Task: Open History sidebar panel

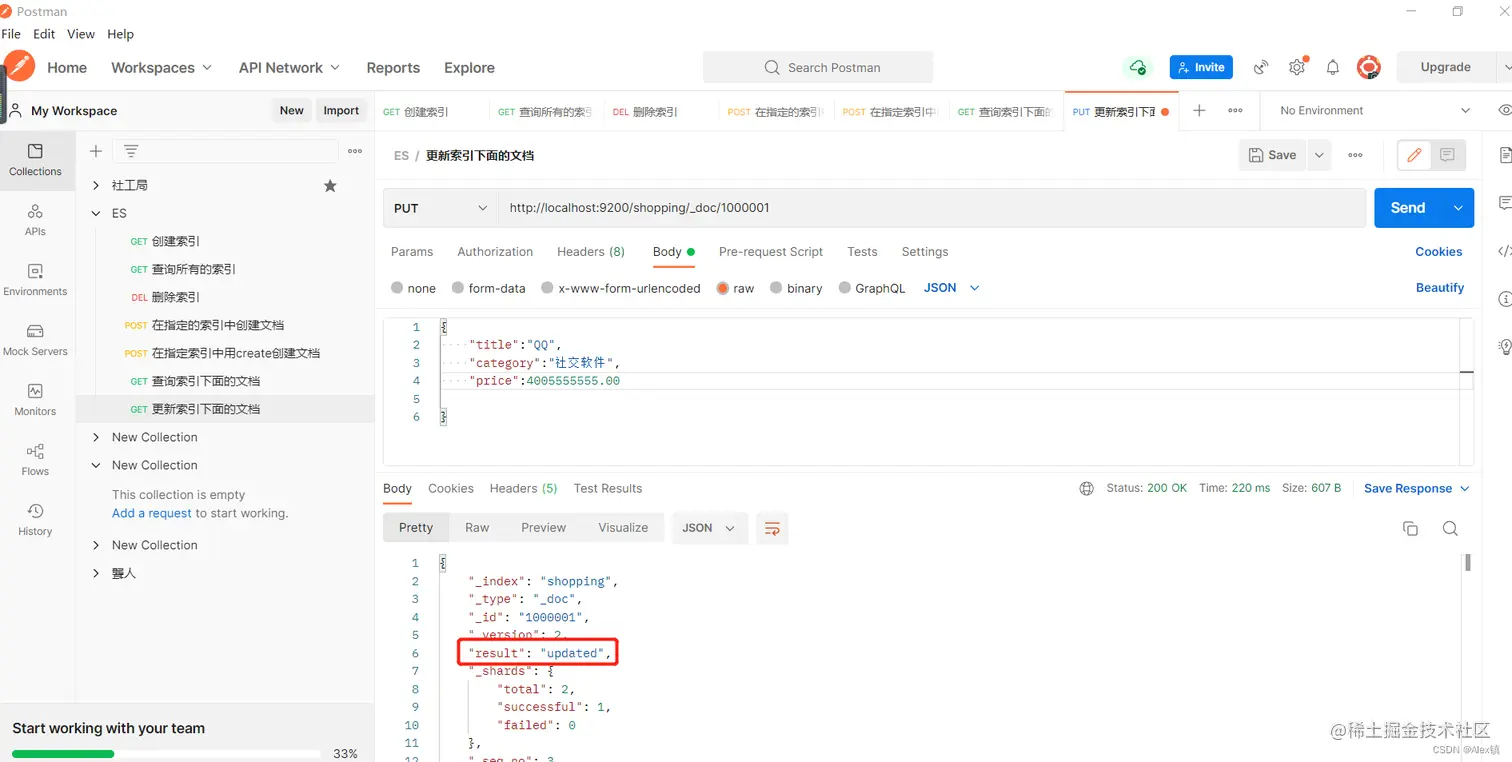Action: (35, 520)
